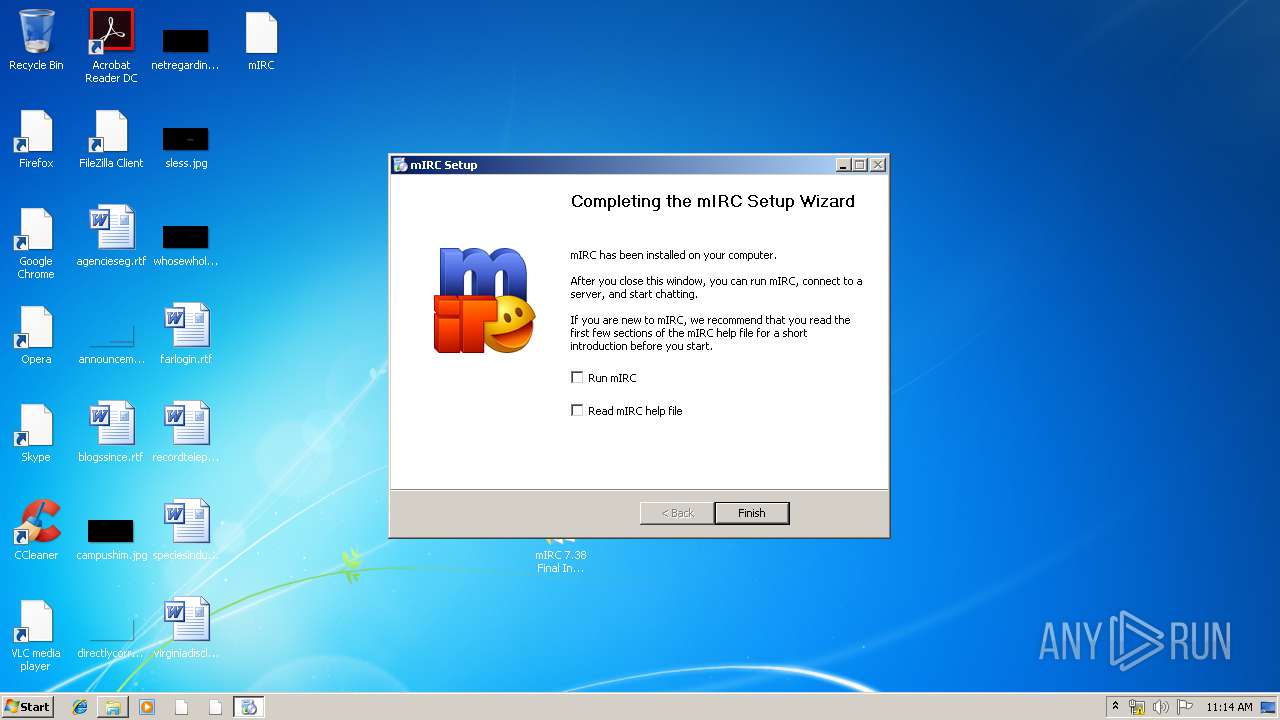
Task: Select the farlogin.rtf desktop file
Action: point(186,334)
